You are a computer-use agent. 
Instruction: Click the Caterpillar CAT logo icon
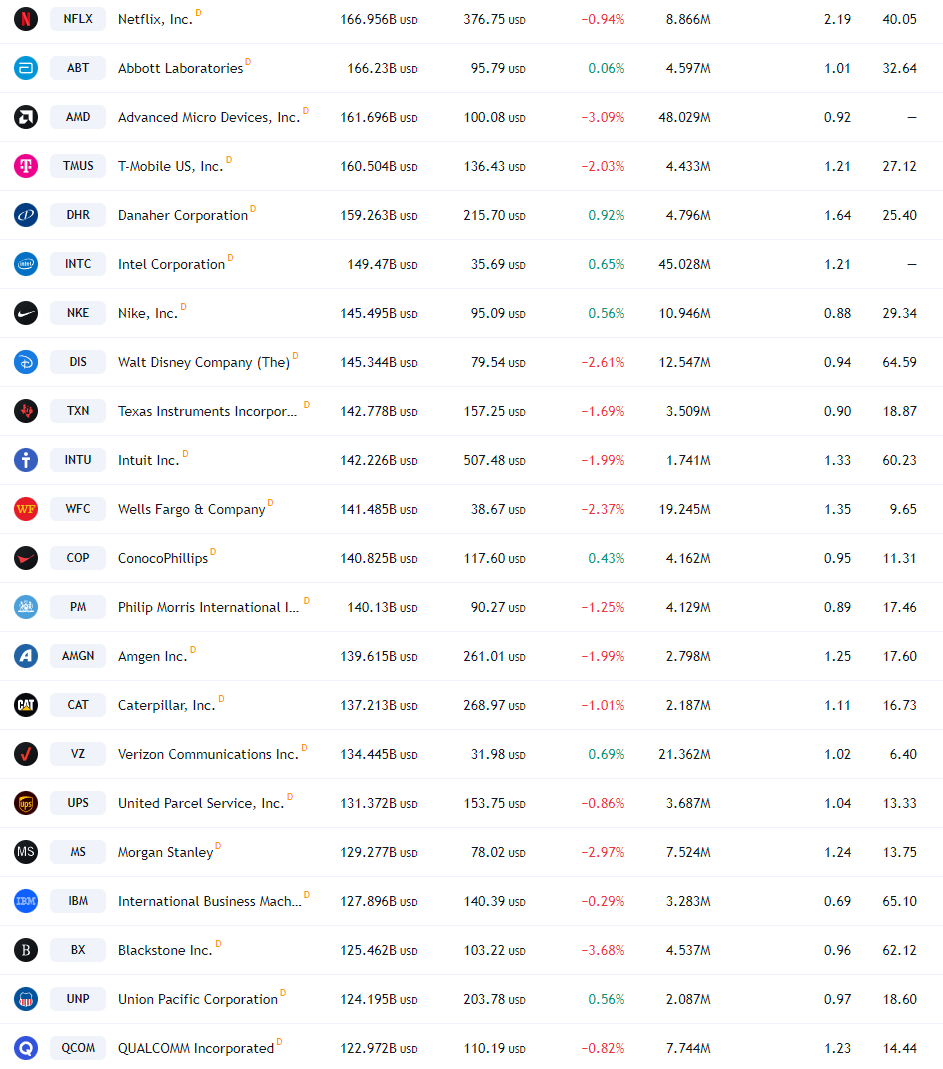click(x=26, y=705)
